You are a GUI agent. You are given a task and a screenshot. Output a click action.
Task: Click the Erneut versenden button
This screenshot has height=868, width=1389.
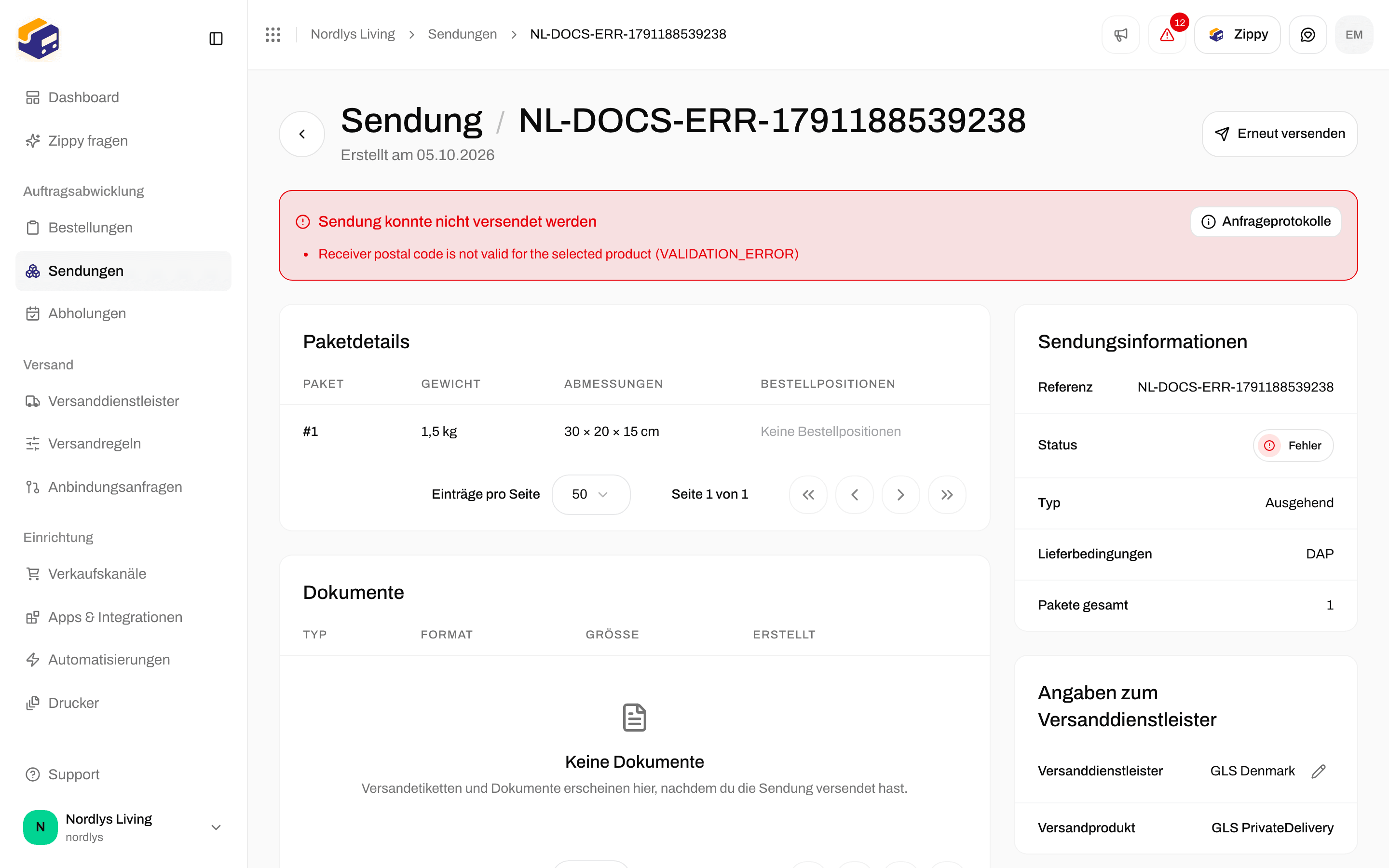coord(1280,134)
